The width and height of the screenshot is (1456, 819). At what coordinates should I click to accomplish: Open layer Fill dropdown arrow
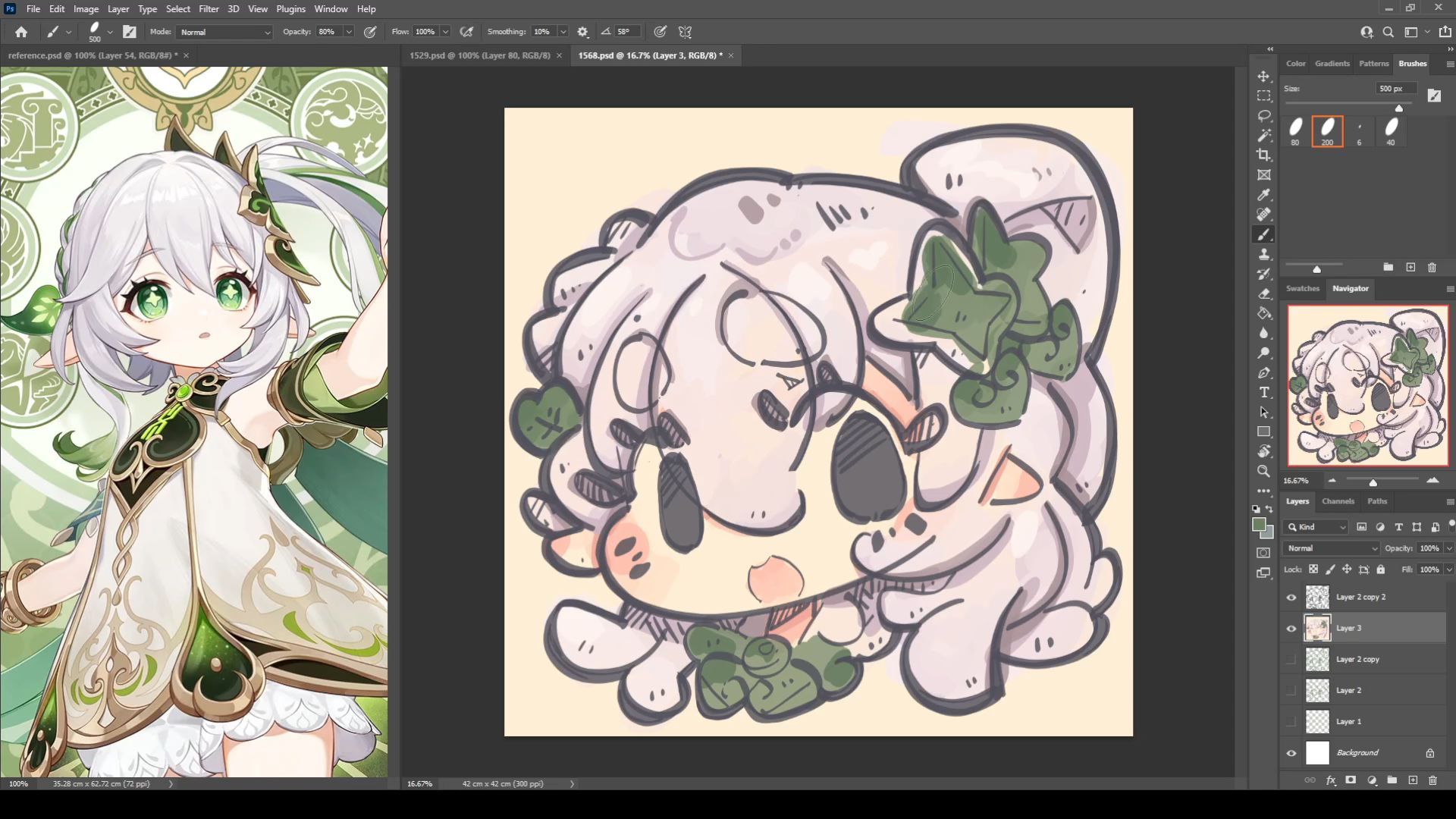coord(1449,570)
